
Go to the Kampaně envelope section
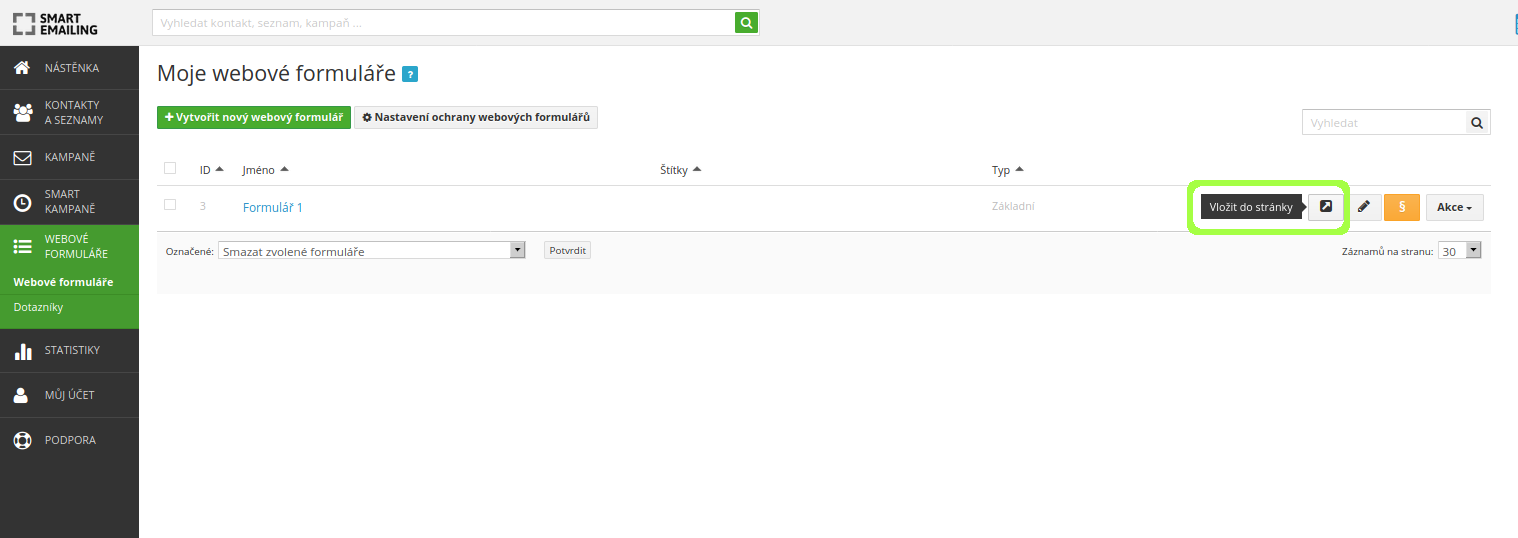click(x=69, y=158)
